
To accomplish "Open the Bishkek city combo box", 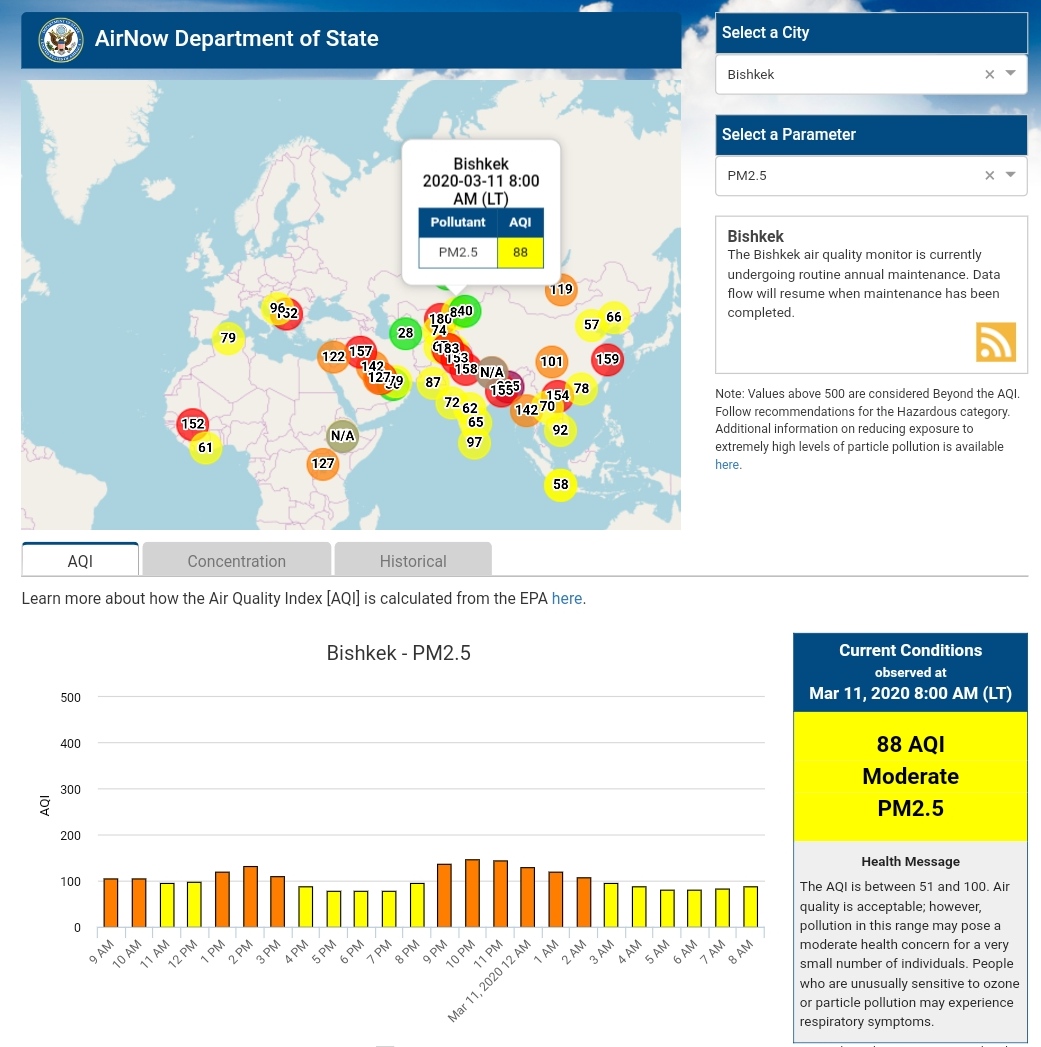I will (x=850, y=74).
